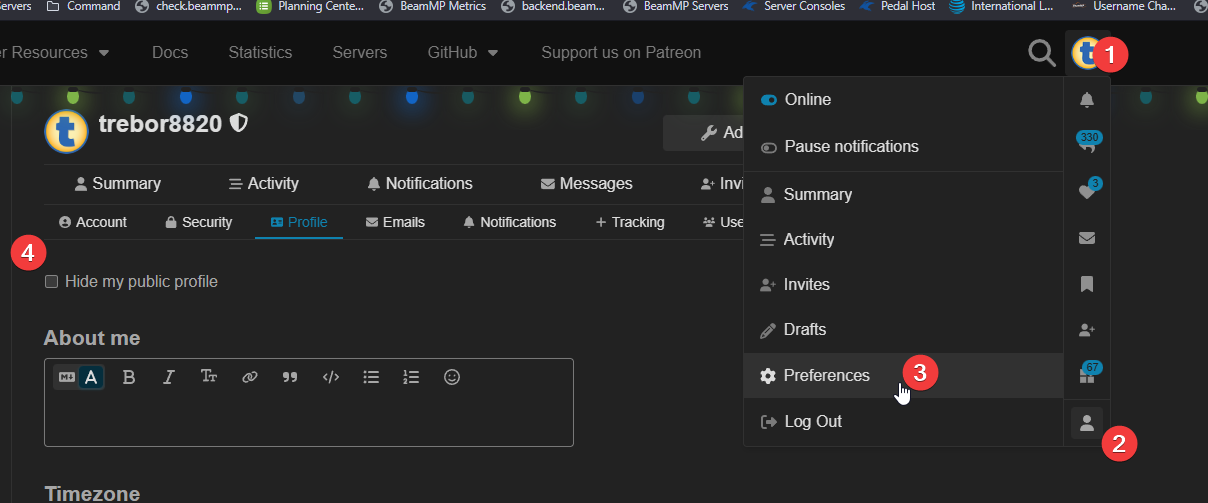1208x503 pixels.
Task: Toggle the Online status switch
Action: tap(769, 100)
